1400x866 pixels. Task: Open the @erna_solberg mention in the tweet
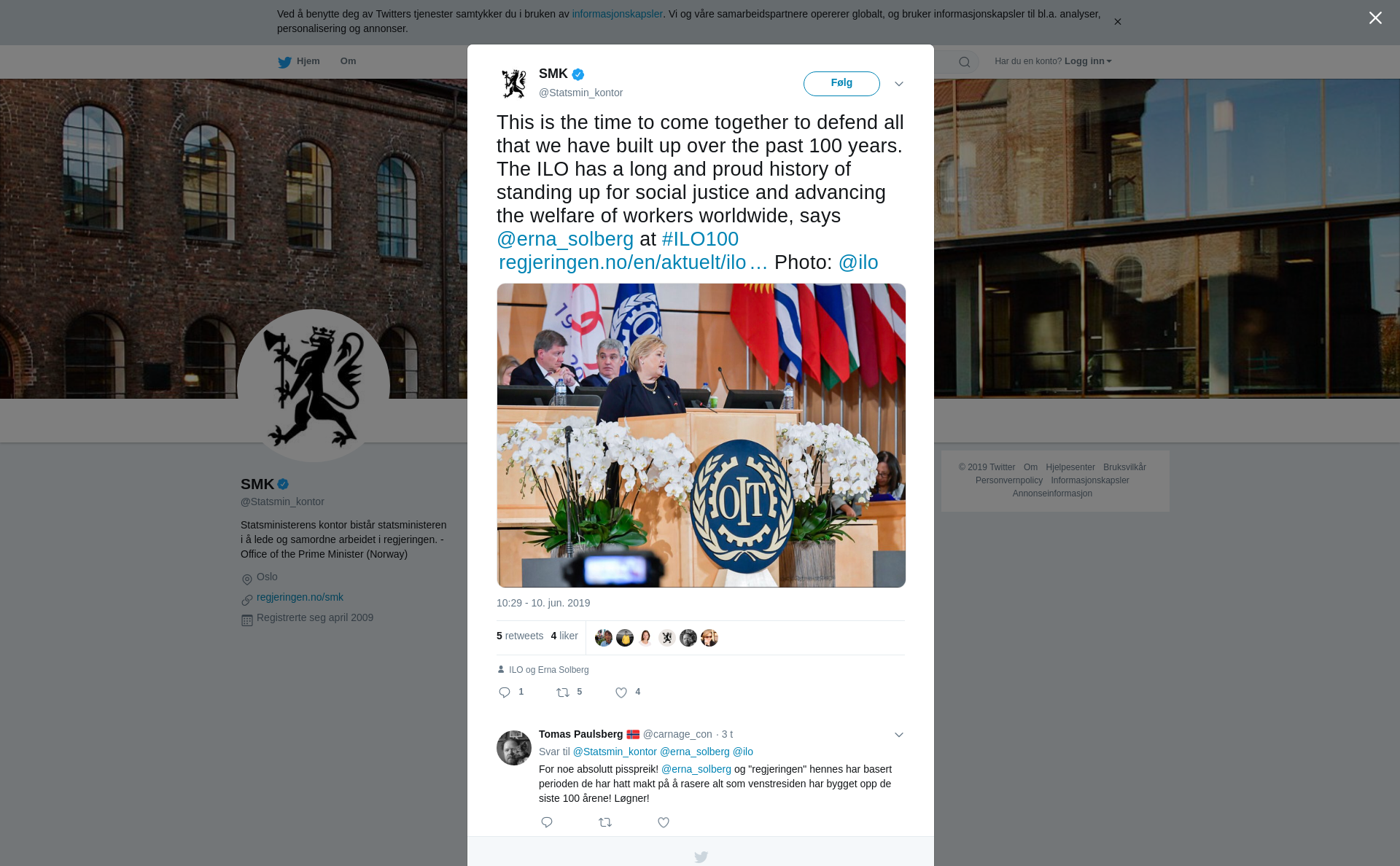(565, 239)
